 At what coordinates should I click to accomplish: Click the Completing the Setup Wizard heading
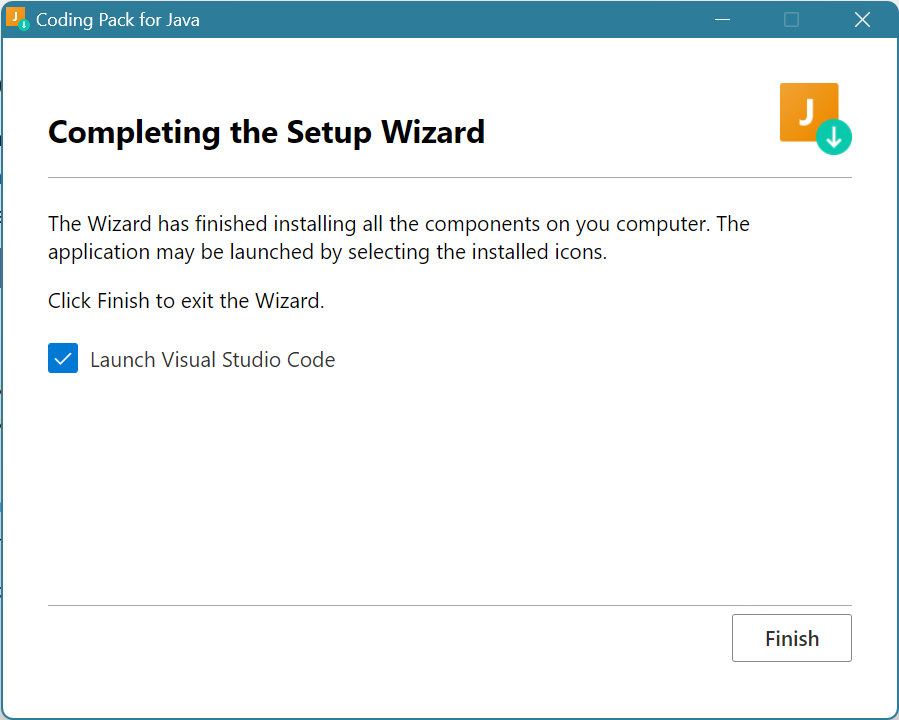click(266, 132)
